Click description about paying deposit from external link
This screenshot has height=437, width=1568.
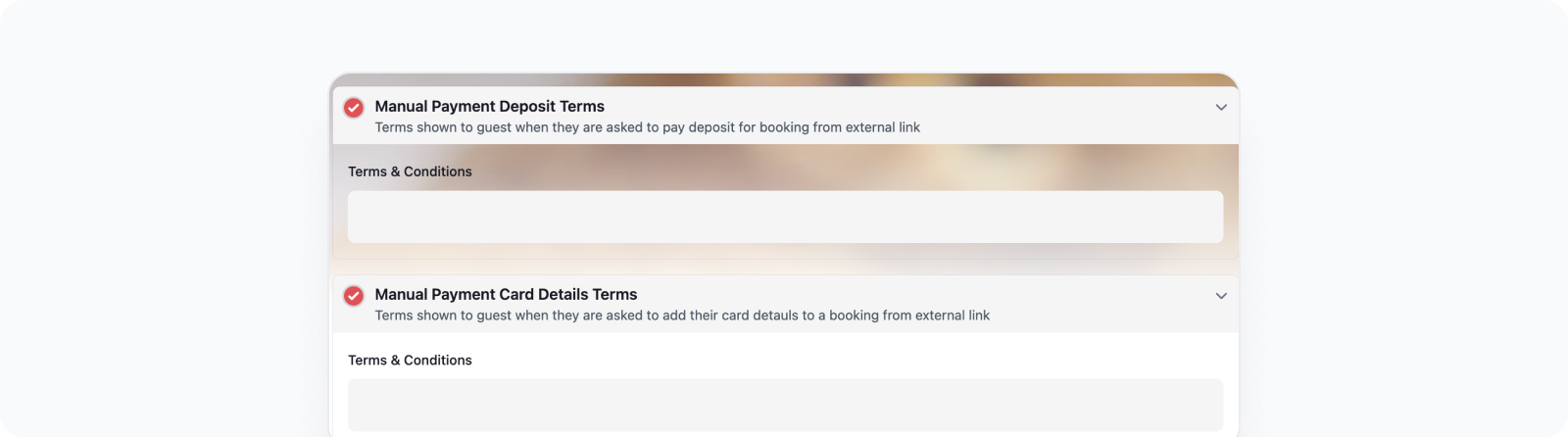pyautogui.click(x=647, y=127)
